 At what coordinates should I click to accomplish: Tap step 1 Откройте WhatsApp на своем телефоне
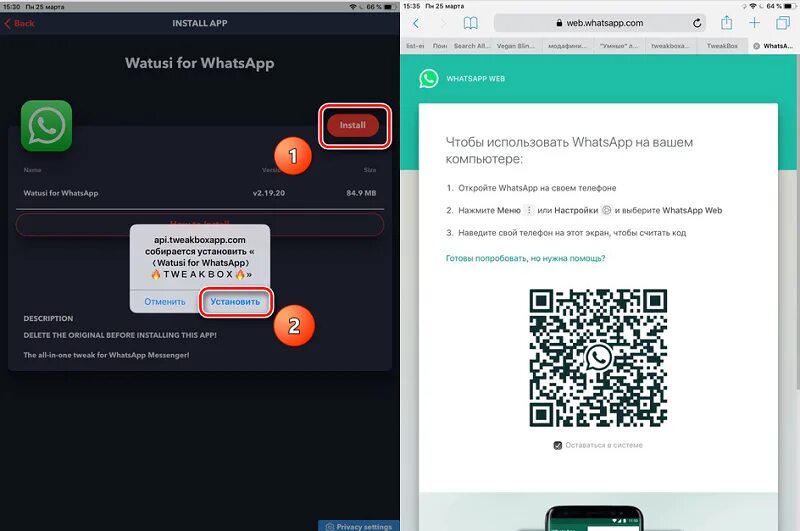[x=537, y=188]
